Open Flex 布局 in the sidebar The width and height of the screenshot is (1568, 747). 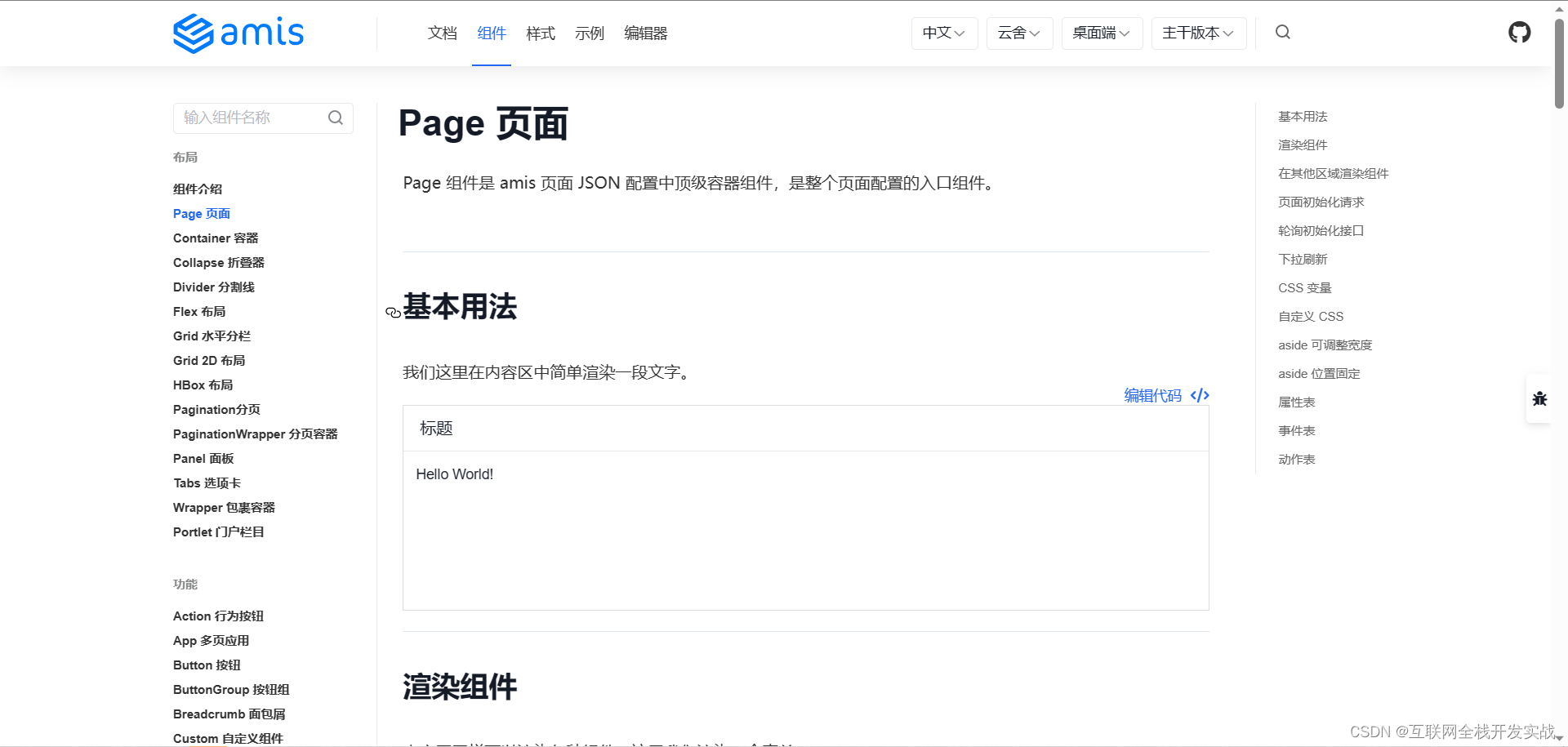[x=199, y=312]
